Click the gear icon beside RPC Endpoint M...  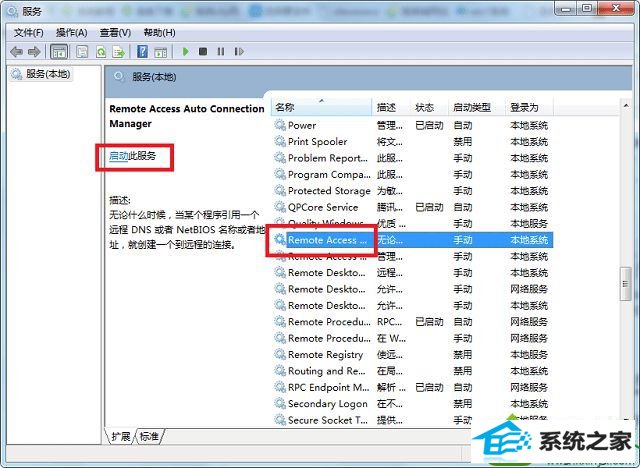coord(280,387)
